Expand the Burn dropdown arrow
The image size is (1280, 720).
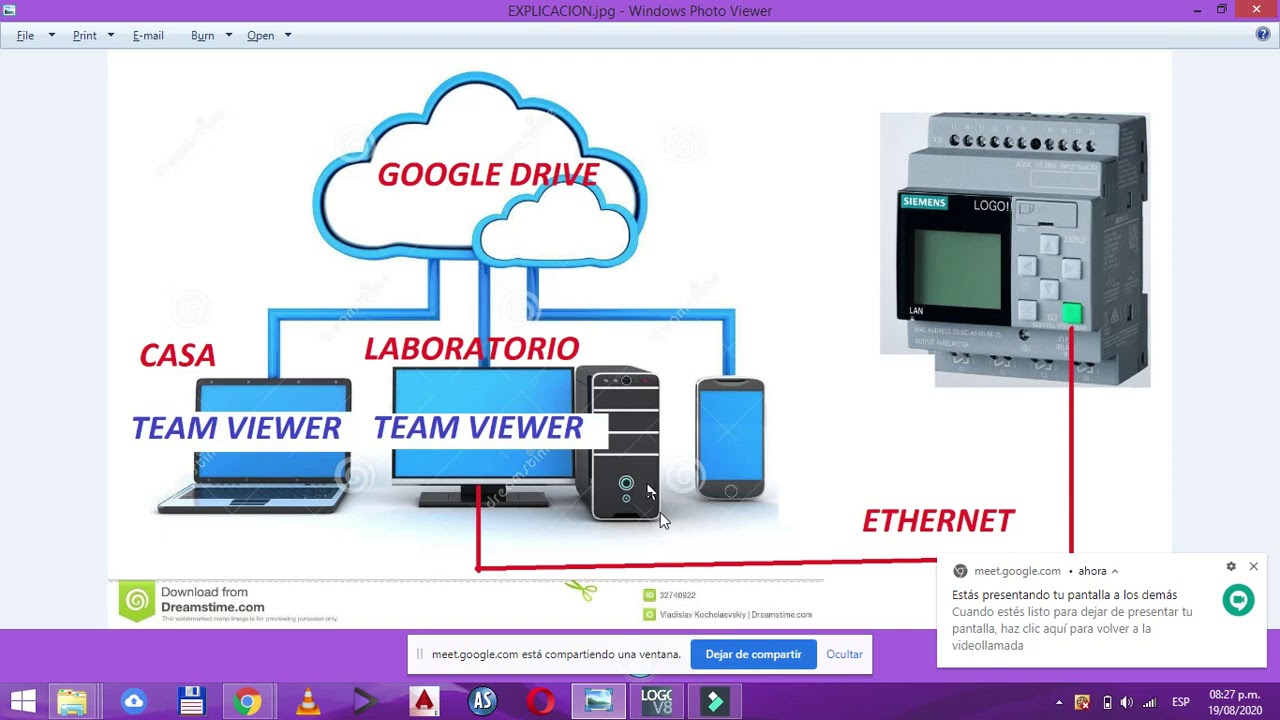[x=229, y=35]
